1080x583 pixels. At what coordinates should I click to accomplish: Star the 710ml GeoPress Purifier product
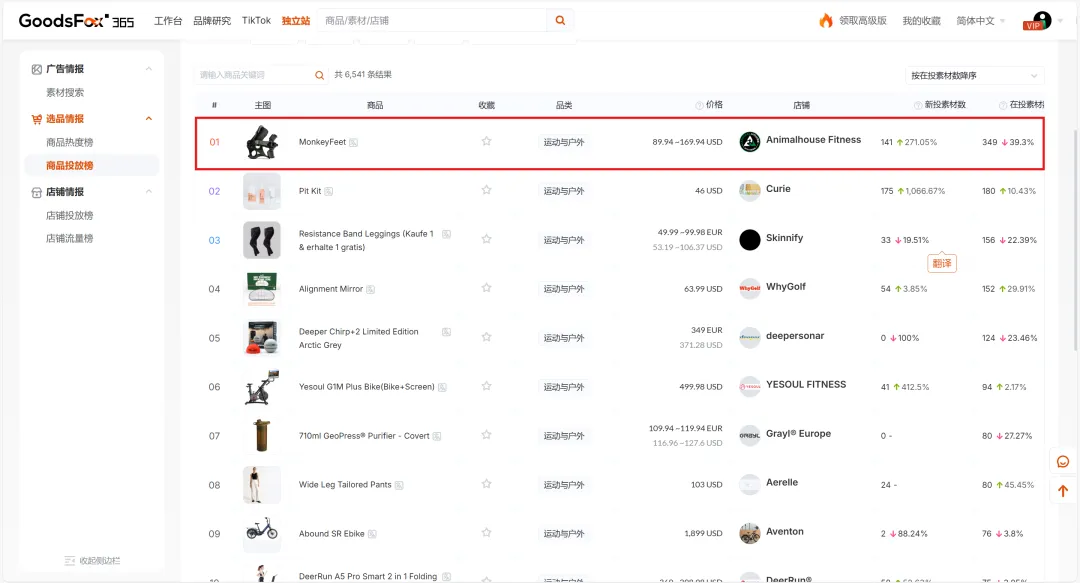(486, 435)
